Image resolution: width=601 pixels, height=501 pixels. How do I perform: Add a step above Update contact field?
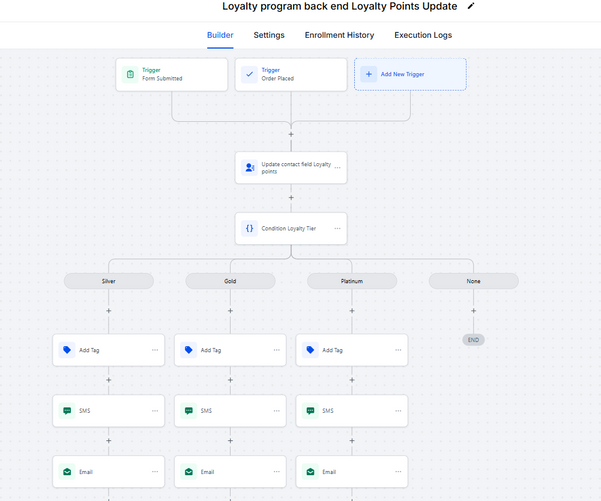[x=291, y=134]
